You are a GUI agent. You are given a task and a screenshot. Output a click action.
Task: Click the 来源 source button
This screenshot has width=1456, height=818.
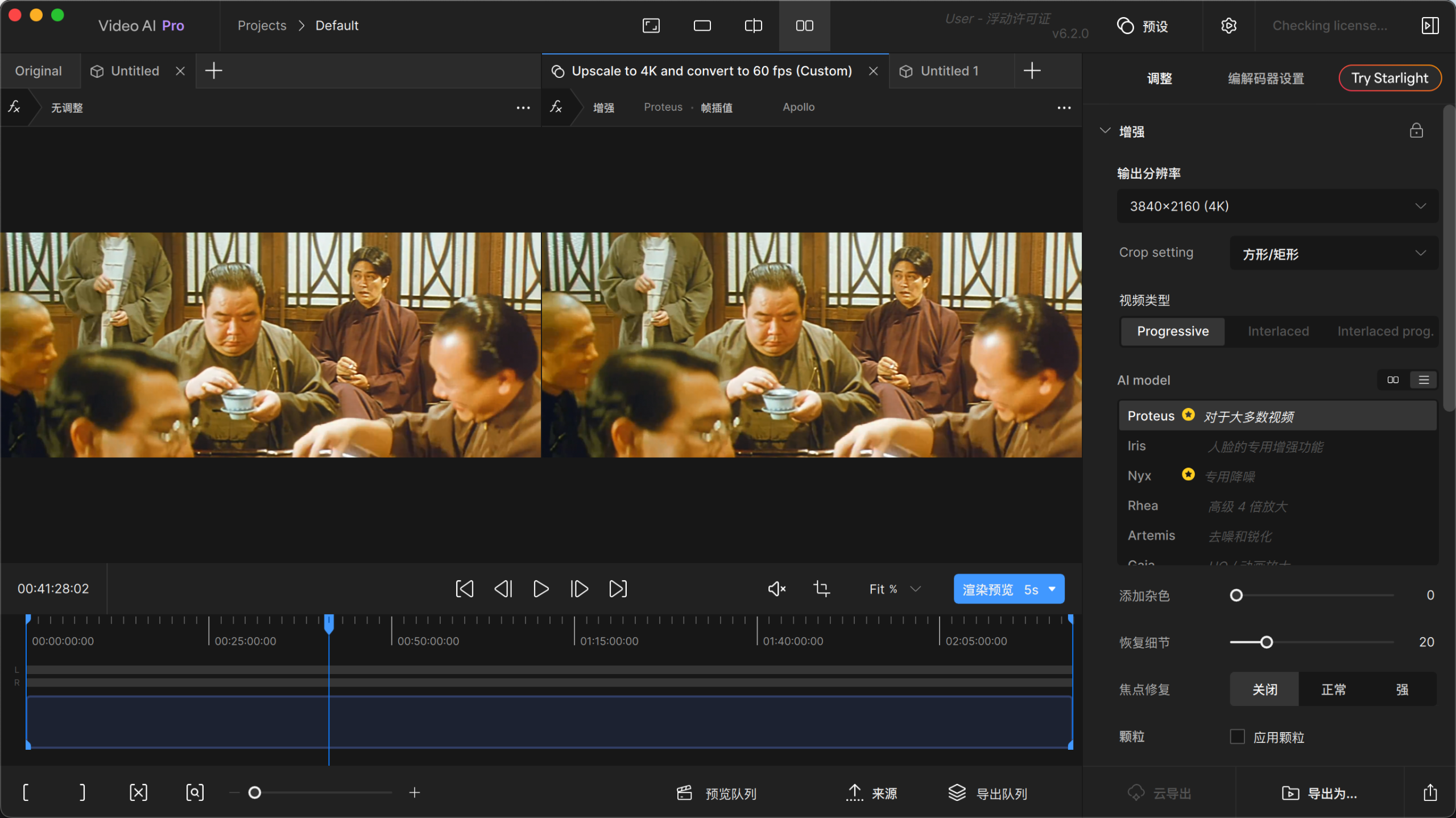point(872,793)
